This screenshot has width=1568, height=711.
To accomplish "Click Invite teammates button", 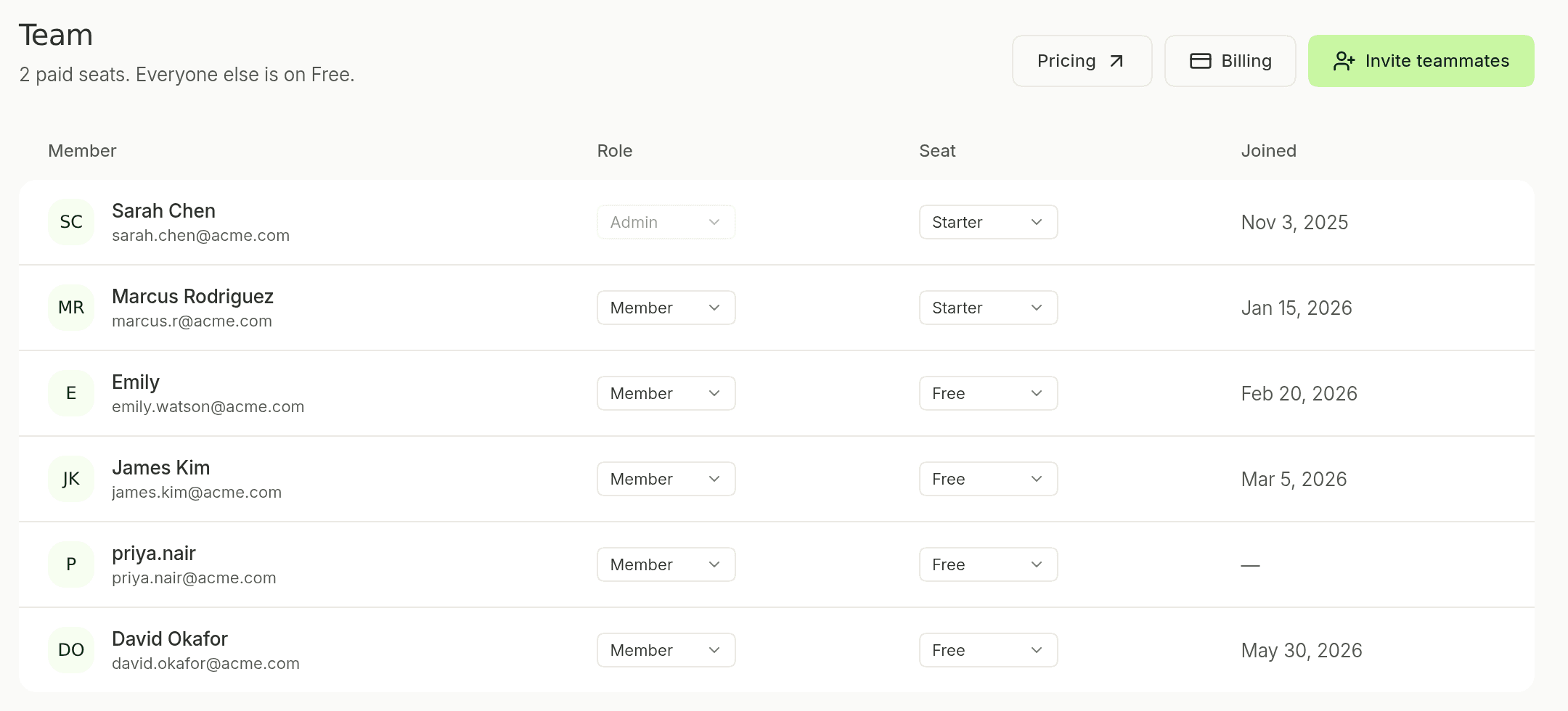I will (1421, 61).
